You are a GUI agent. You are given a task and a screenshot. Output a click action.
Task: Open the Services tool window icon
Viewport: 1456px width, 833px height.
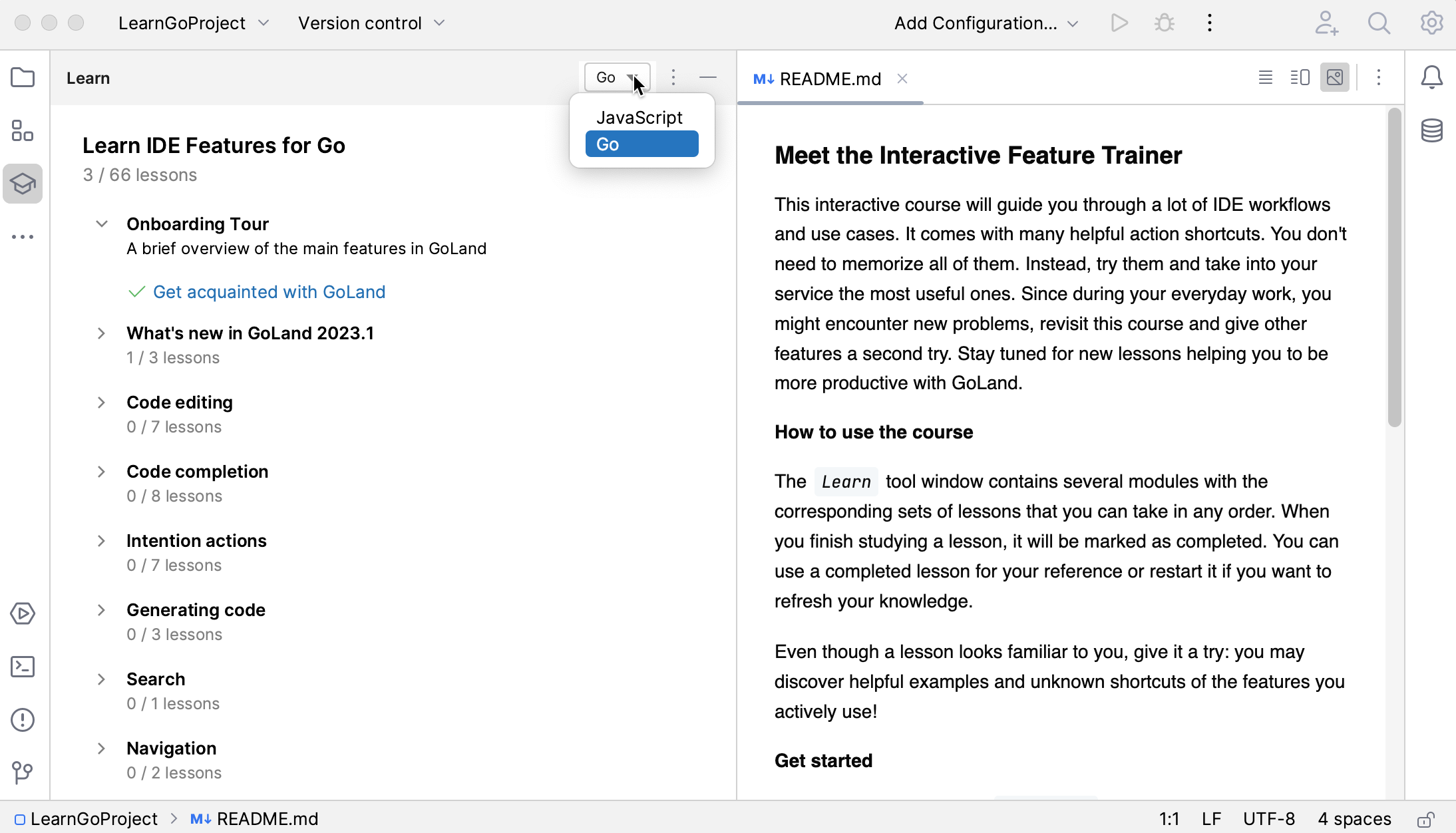click(x=23, y=613)
